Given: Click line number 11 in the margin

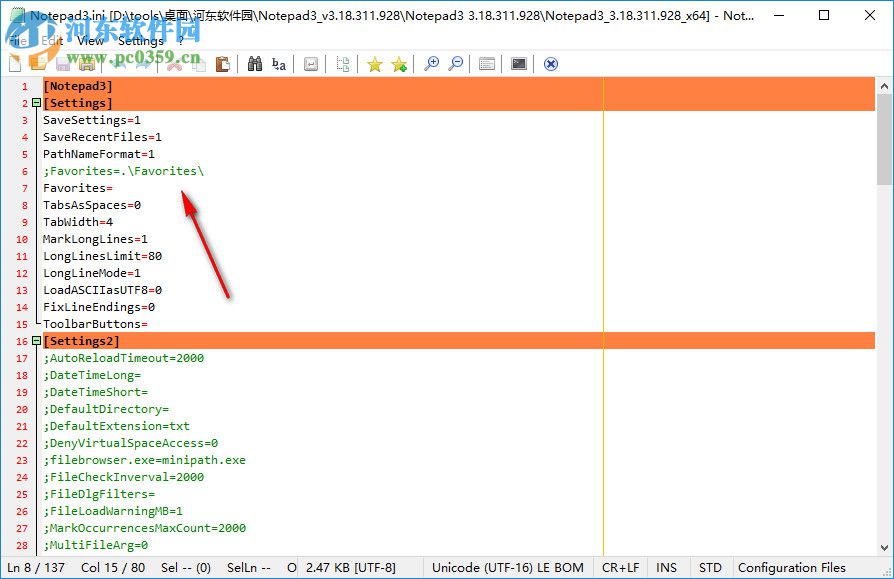Looking at the screenshot, I should (x=22, y=256).
